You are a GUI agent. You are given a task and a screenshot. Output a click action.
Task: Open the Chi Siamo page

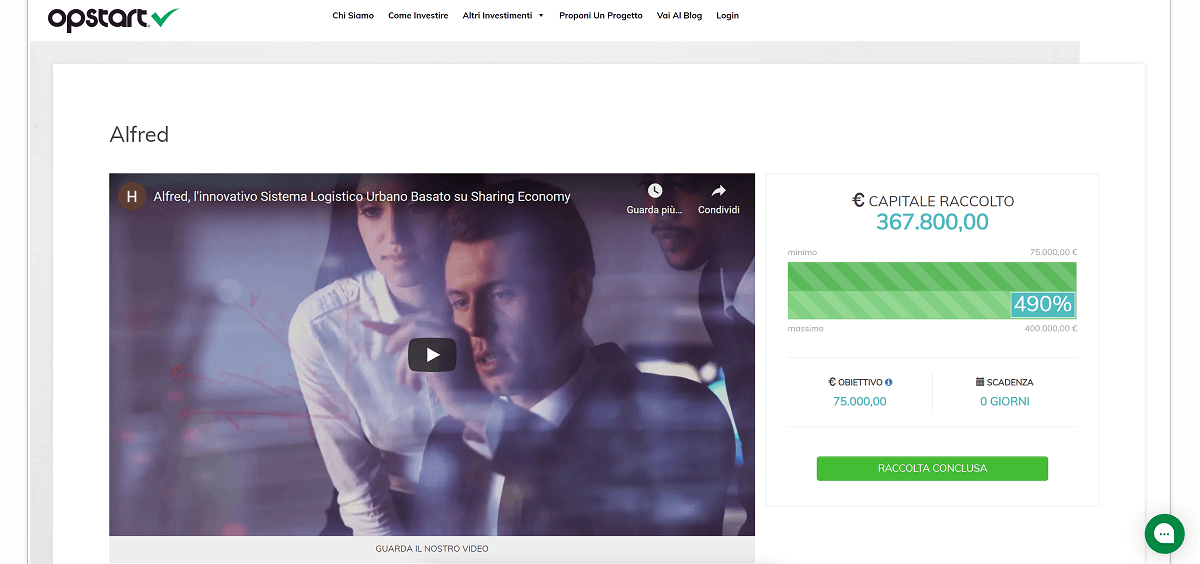(353, 16)
